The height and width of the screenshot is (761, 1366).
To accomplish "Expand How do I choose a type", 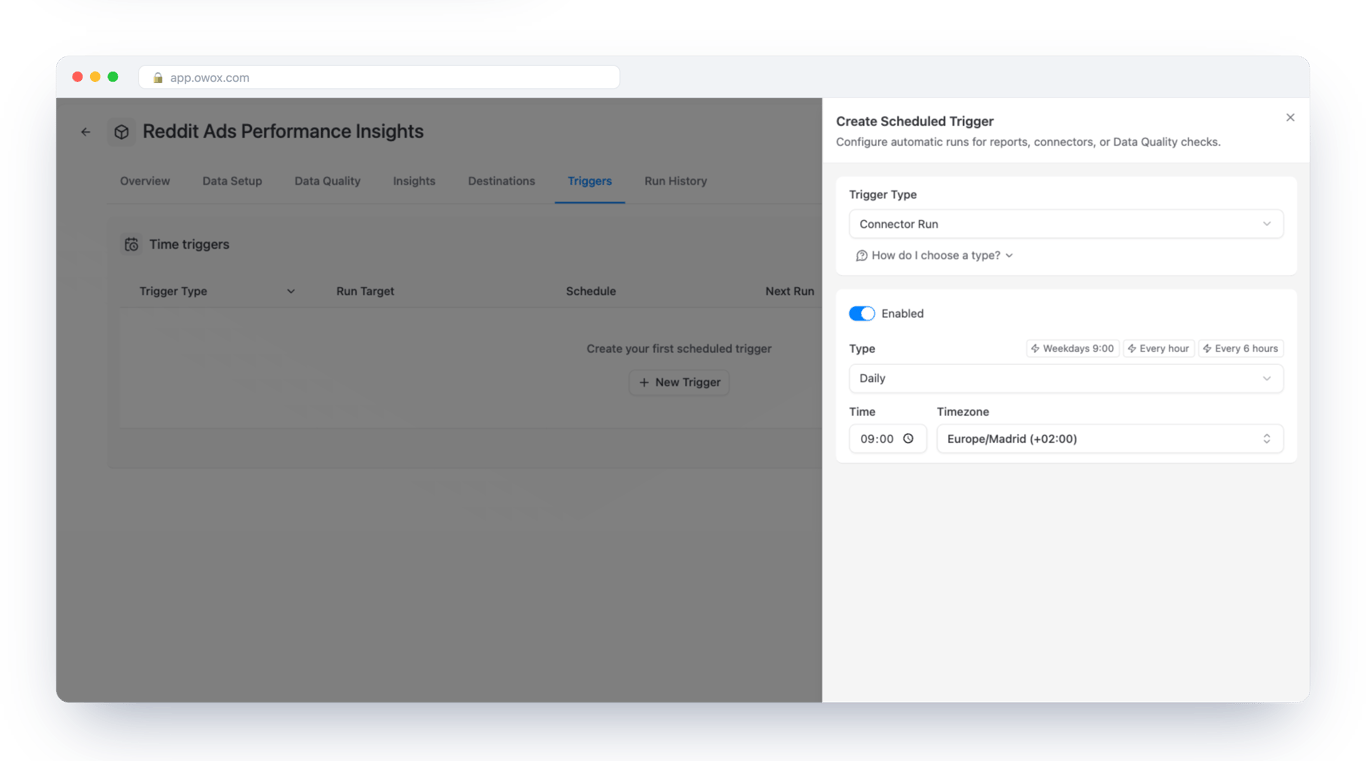I will (935, 256).
